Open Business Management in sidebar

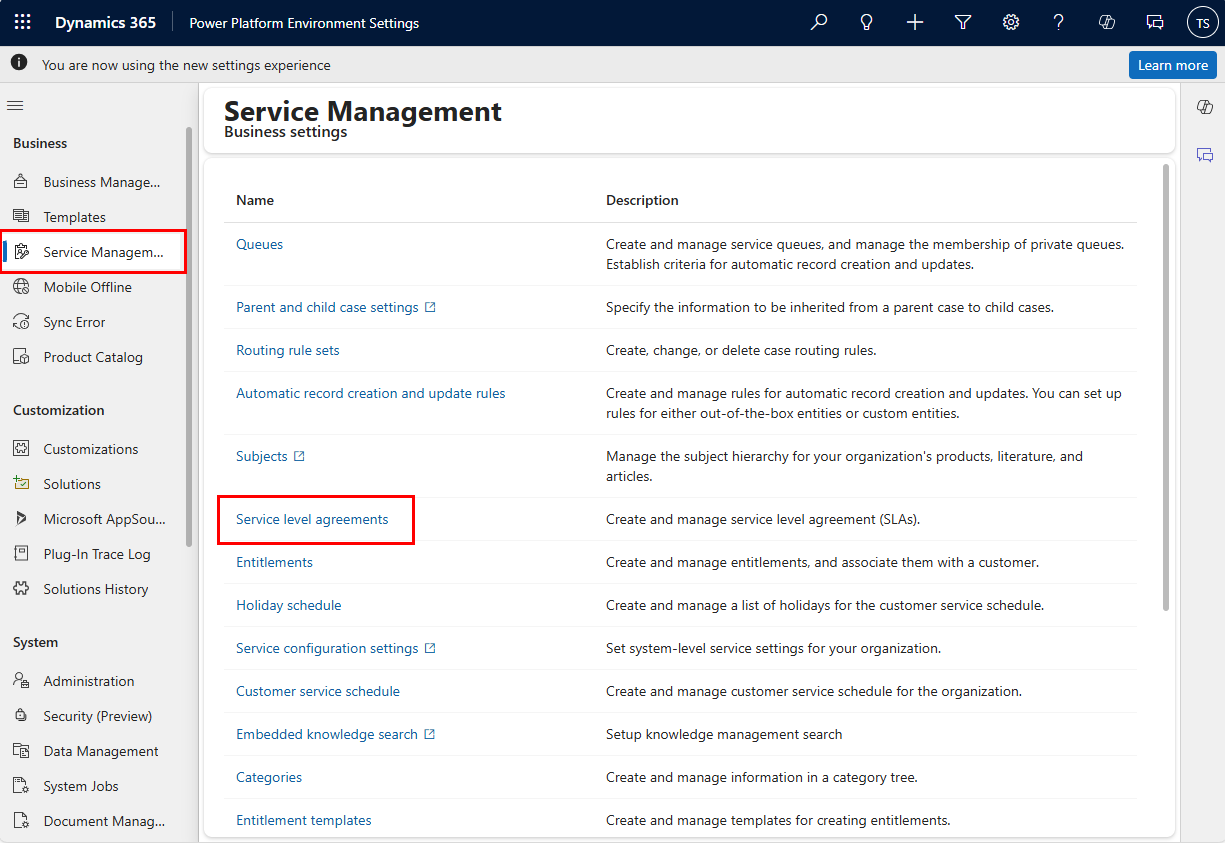94,182
